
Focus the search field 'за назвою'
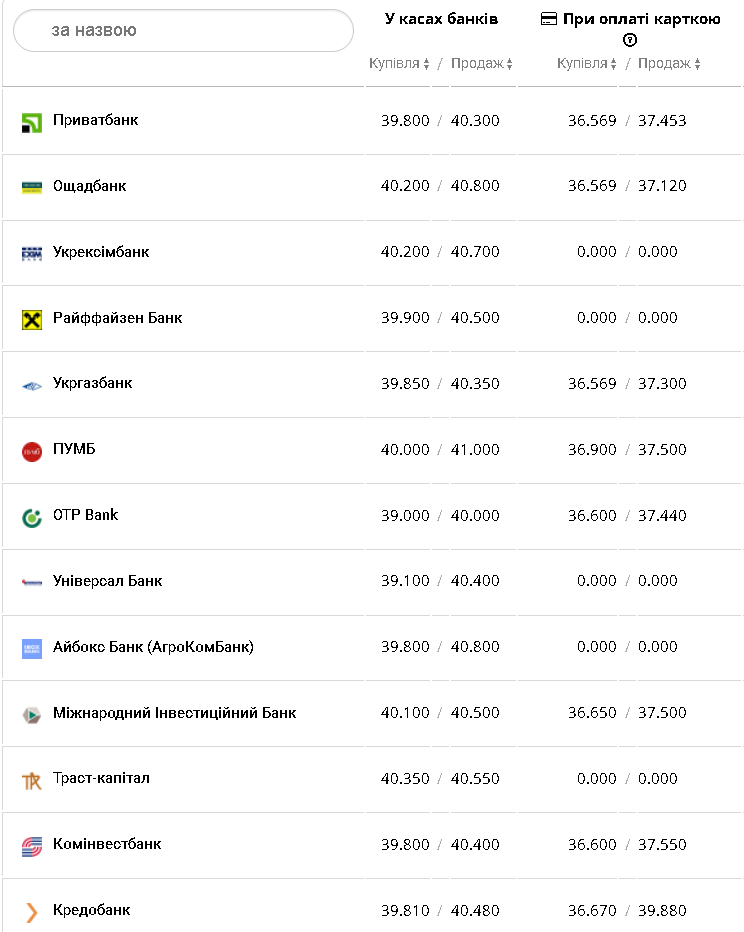(x=184, y=31)
